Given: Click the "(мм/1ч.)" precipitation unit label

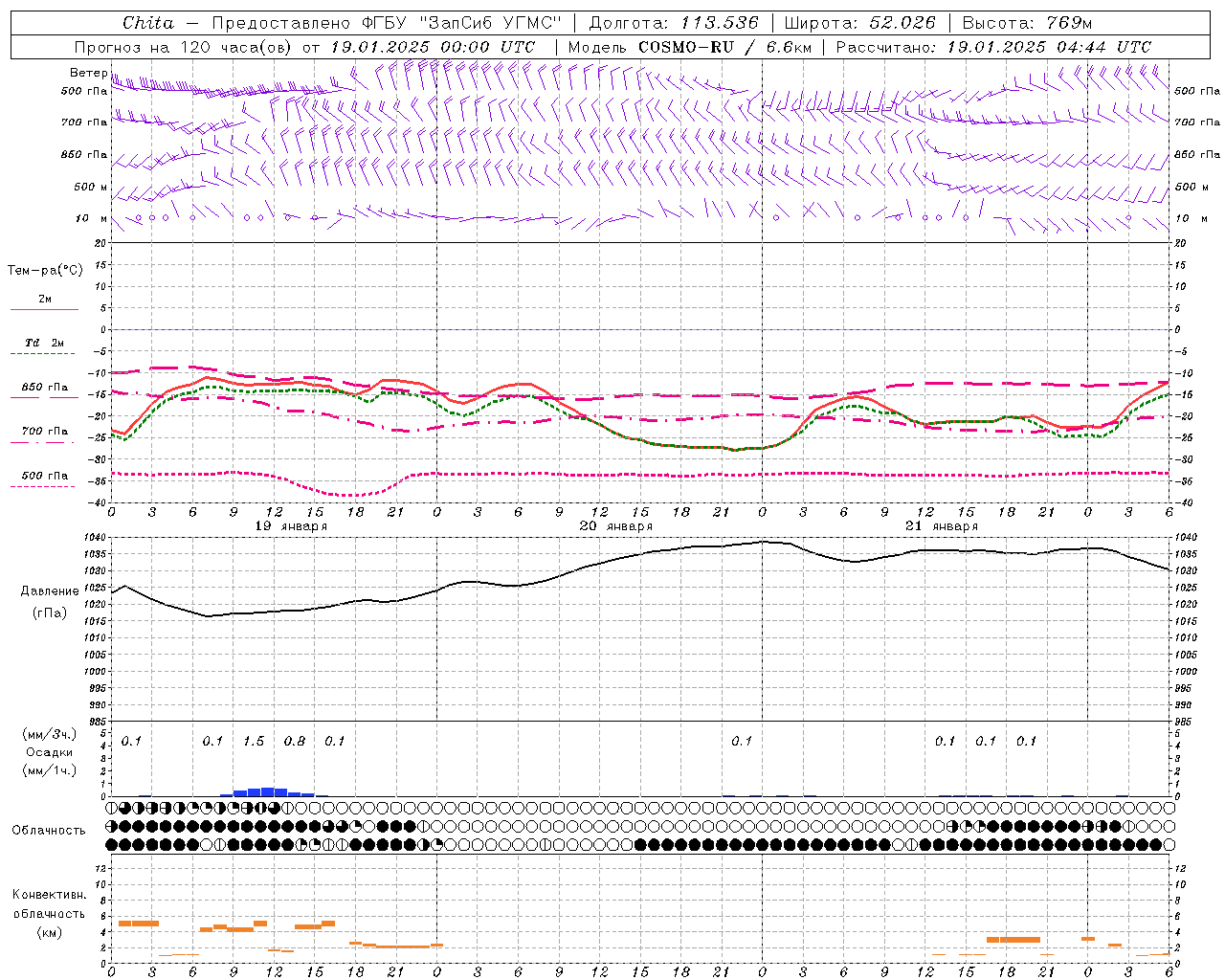Looking at the screenshot, I should click(x=50, y=770).
